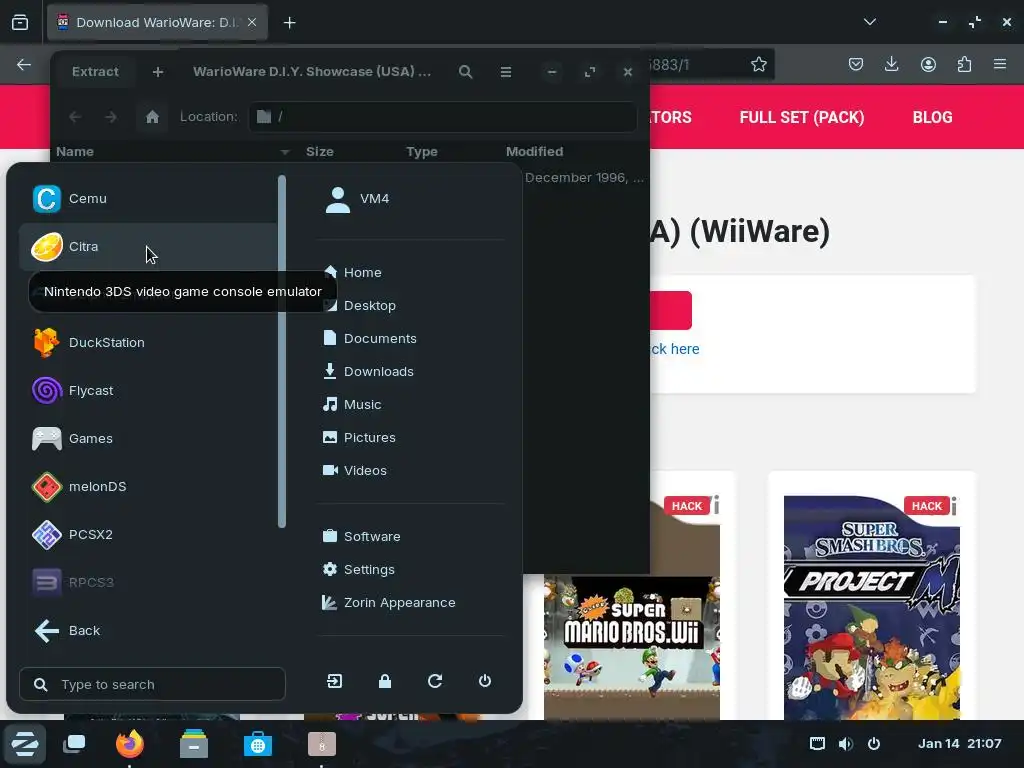Close the Download WarioWare tab
This screenshot has width=1024, height=768.
pyautogui.click(x=252, y=22)
